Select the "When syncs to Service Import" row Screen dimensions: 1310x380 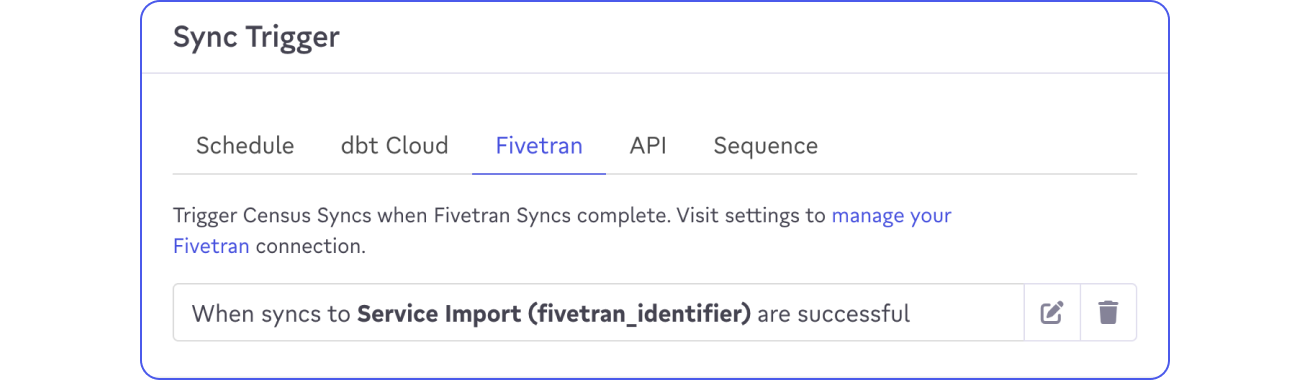point(598,313)
